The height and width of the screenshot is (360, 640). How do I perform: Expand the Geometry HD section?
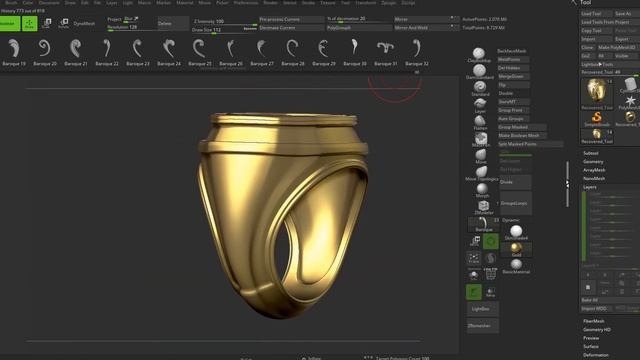click(597, 329)
